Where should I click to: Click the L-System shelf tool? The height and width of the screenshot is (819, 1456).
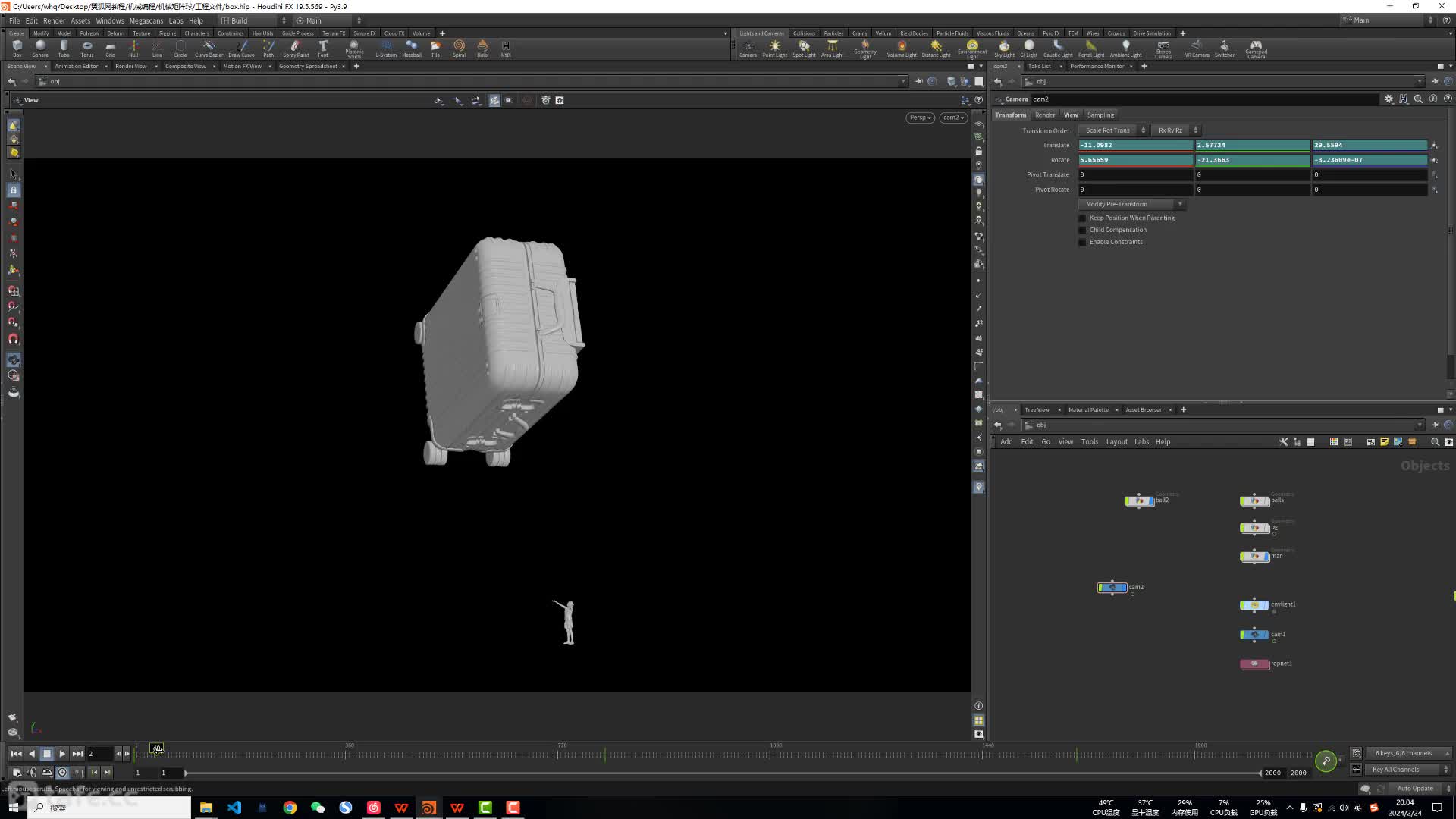pyautogui.click(x=386, y=49)
